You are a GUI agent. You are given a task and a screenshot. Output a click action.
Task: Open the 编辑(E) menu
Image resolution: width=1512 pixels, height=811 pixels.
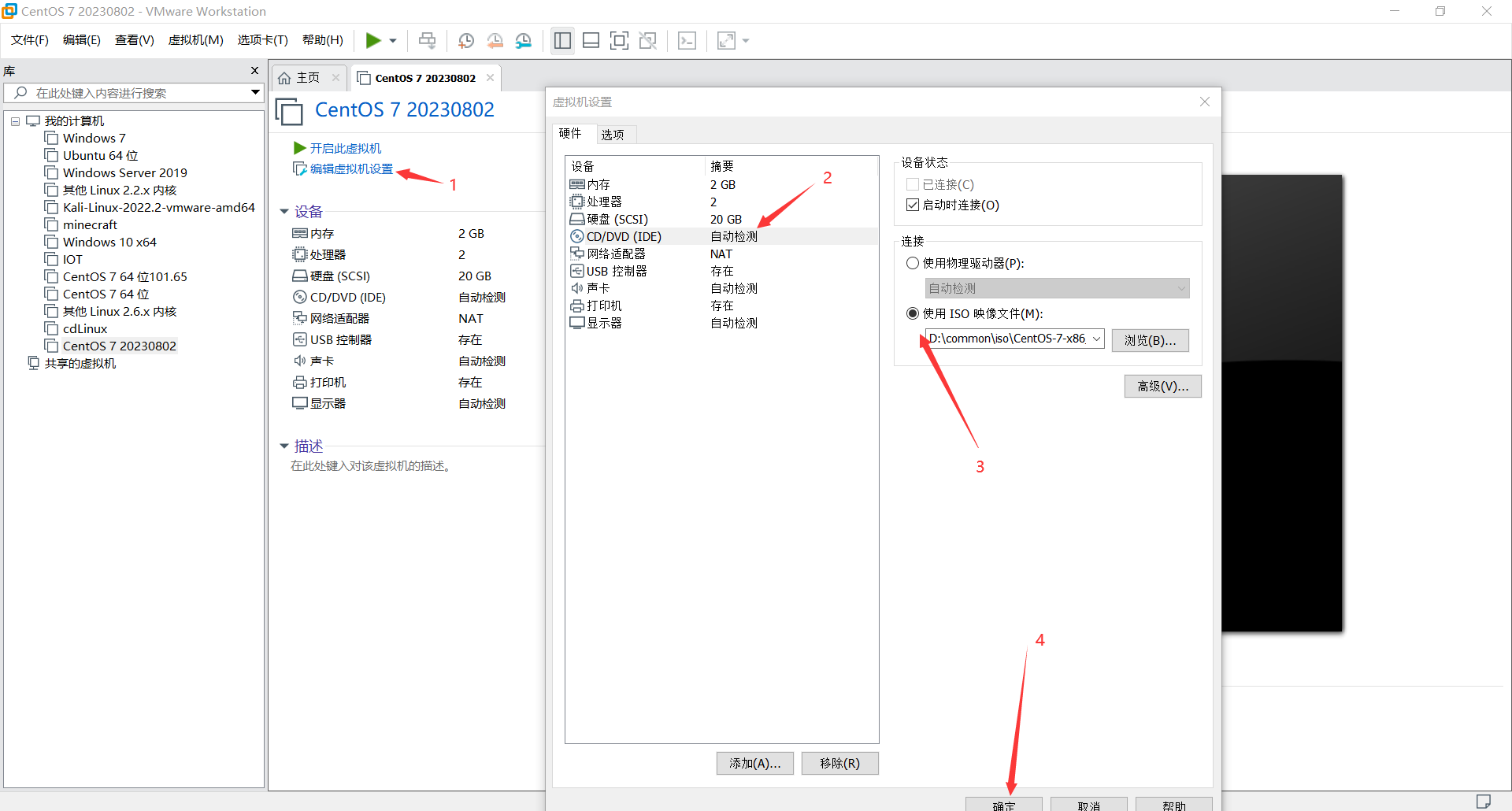82,40
